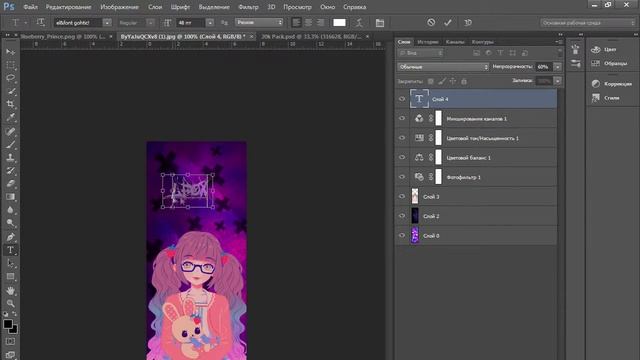The width and height of the screenshot is (640, 360).
Task: Select the Eyedropper tool
Action: pyautogui.click(x=11, y=118)
